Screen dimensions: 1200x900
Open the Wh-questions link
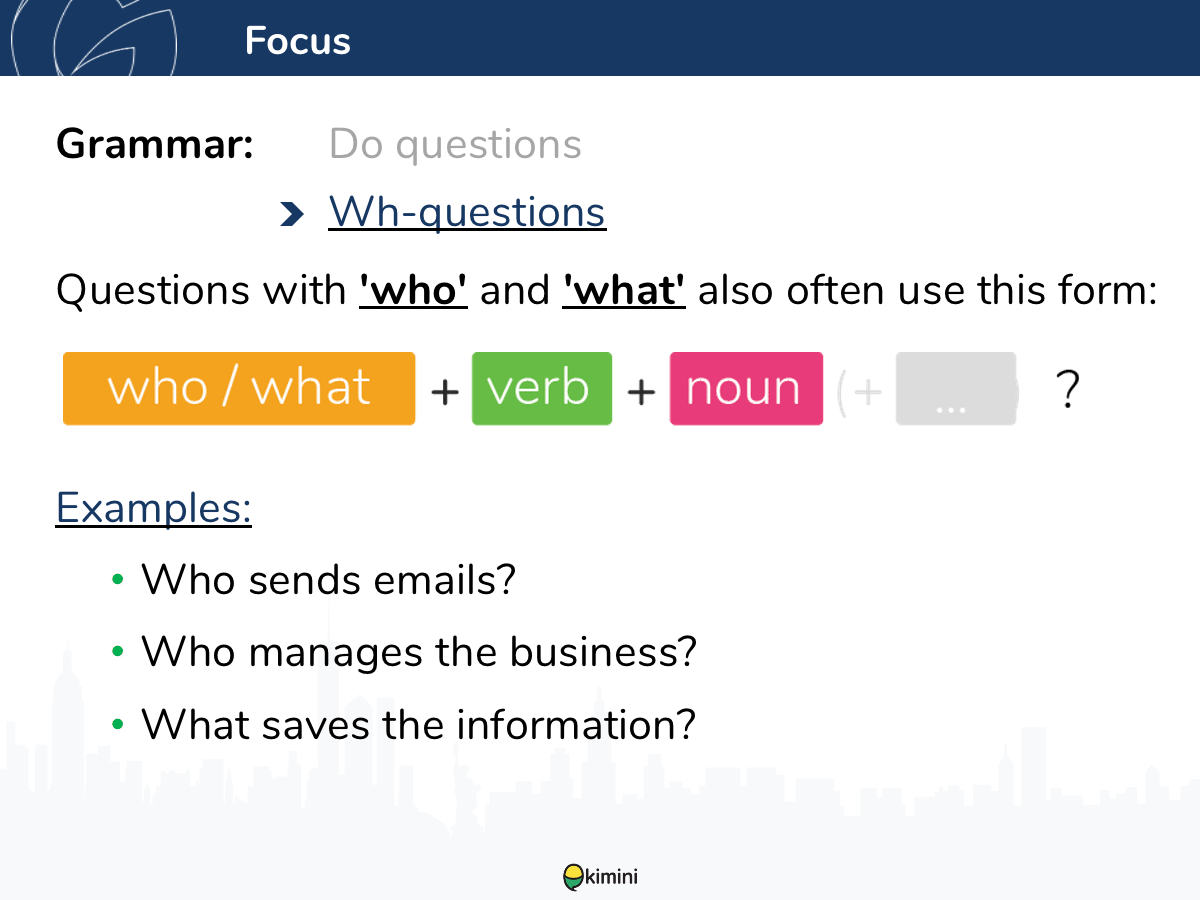[x=467, y=212]
